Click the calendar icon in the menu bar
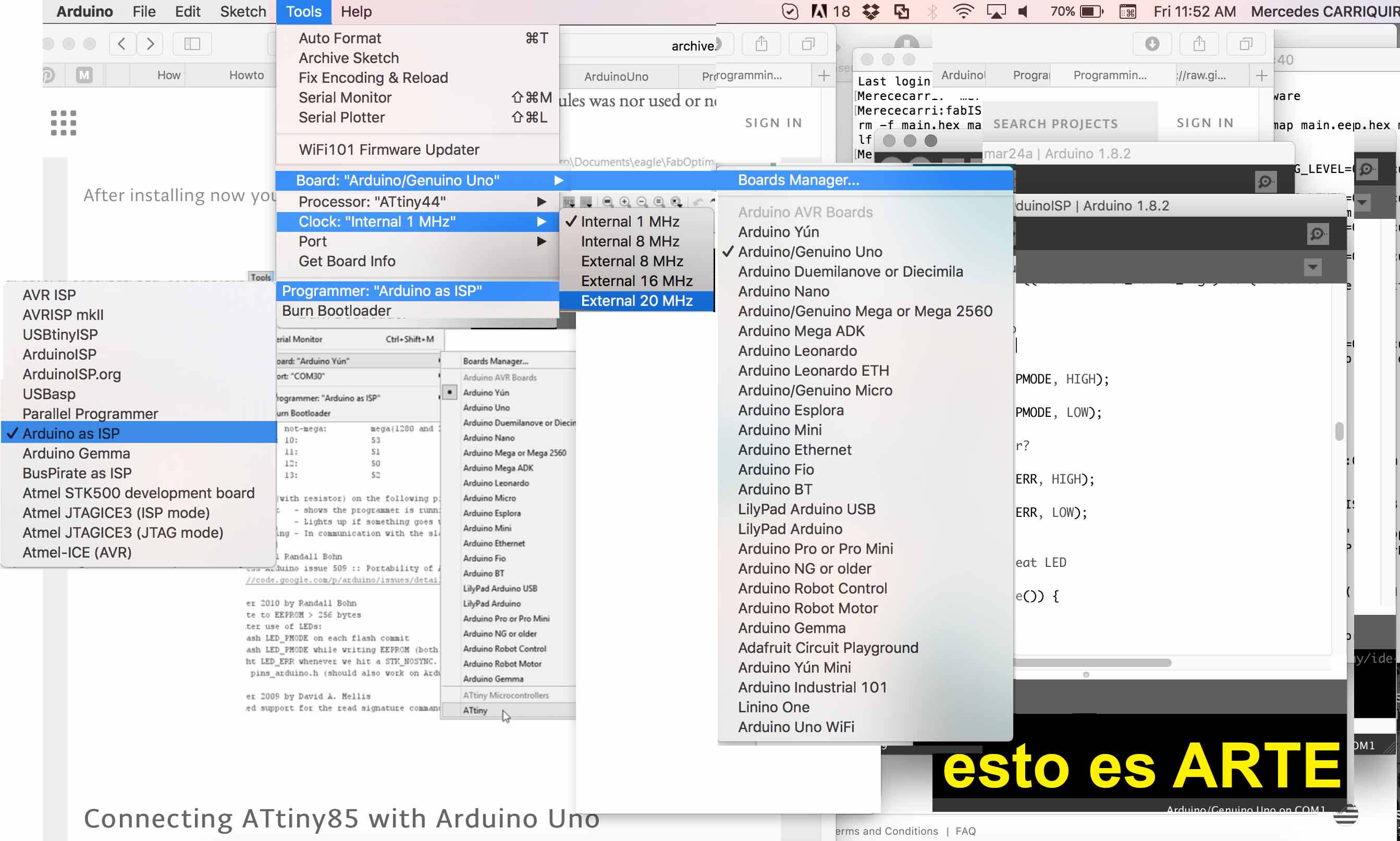 tap(1127, 11)
